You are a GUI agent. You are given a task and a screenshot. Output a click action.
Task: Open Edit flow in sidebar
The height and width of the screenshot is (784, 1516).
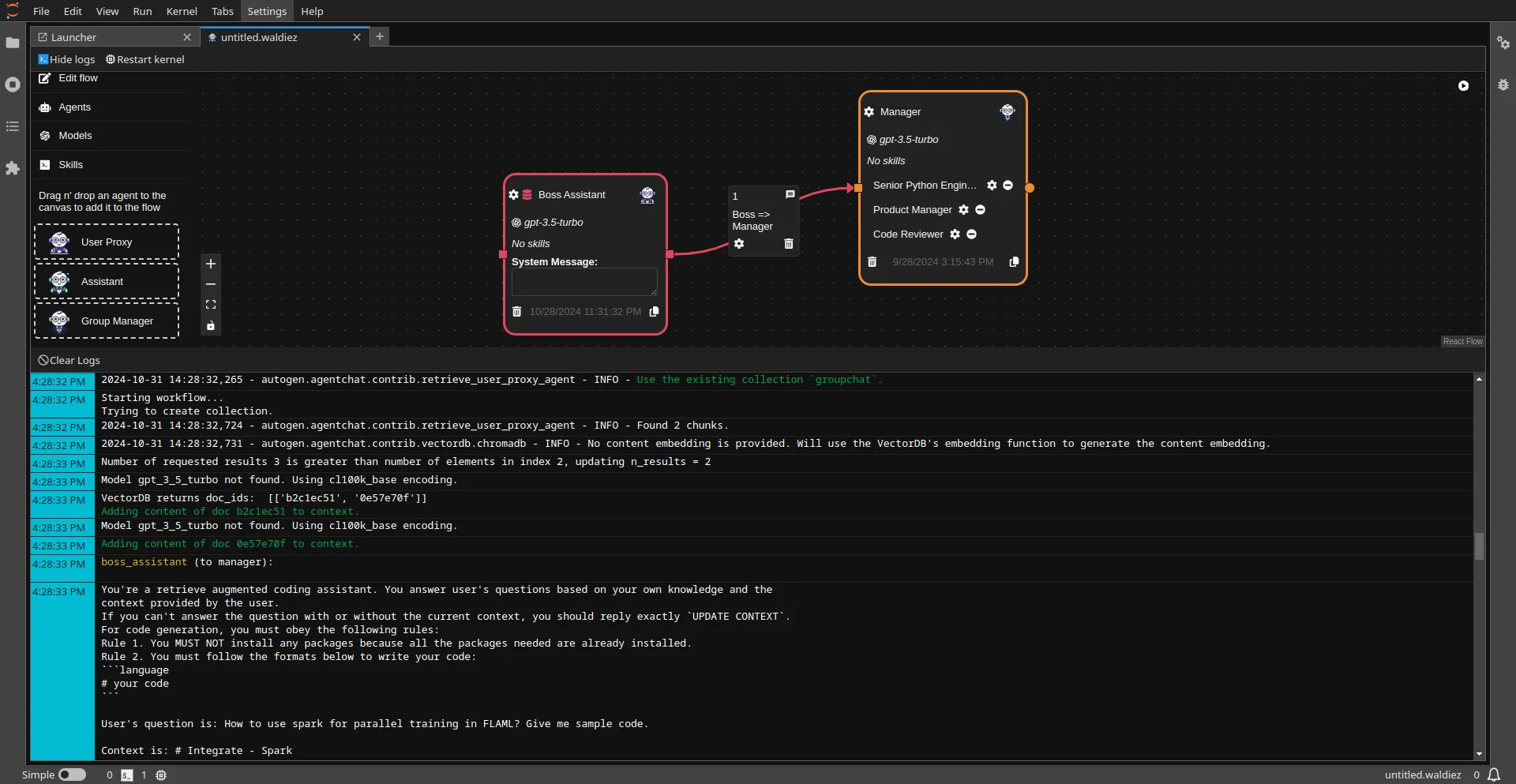111,78
